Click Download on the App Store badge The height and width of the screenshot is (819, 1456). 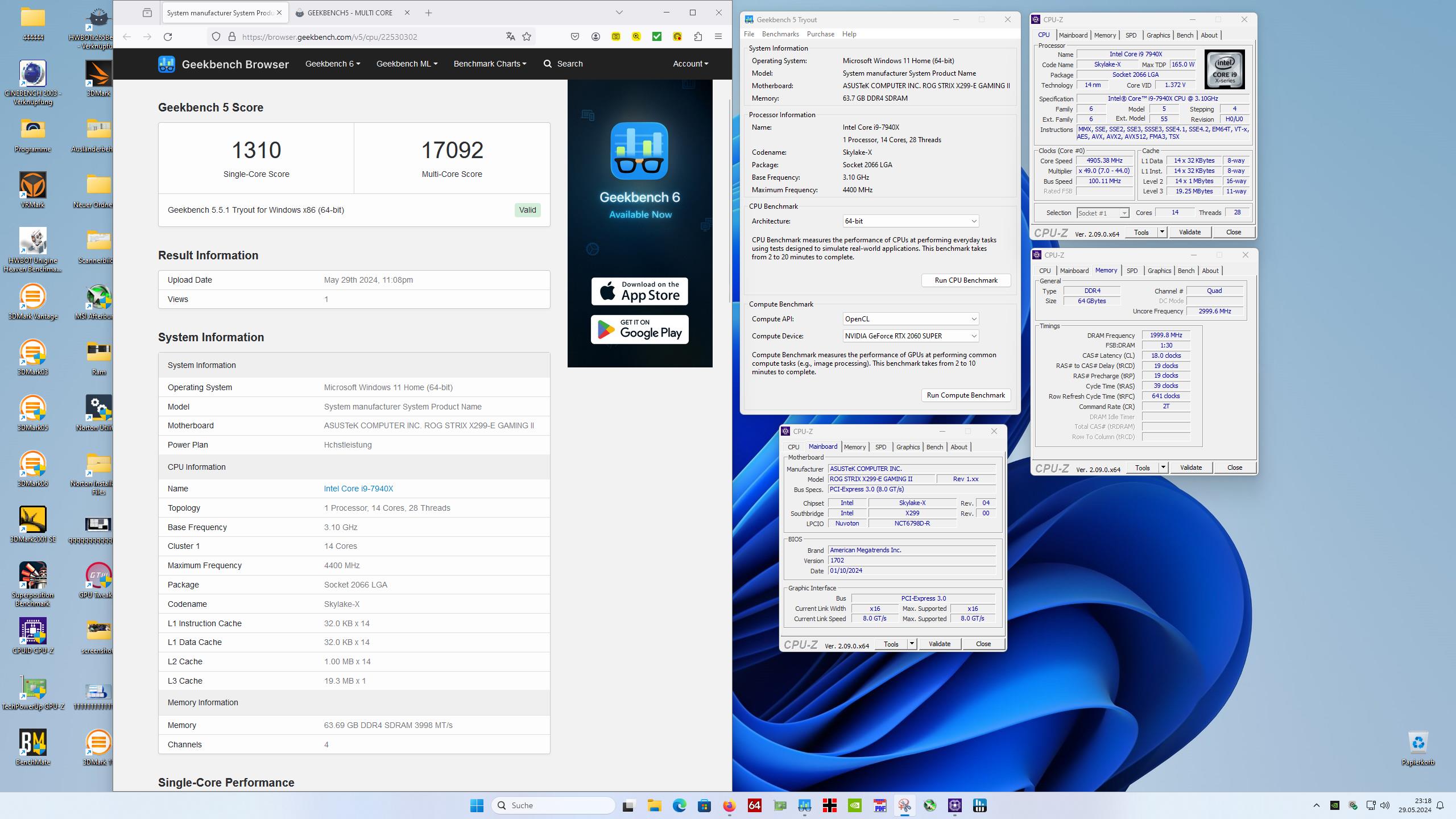tap(639, 291)
